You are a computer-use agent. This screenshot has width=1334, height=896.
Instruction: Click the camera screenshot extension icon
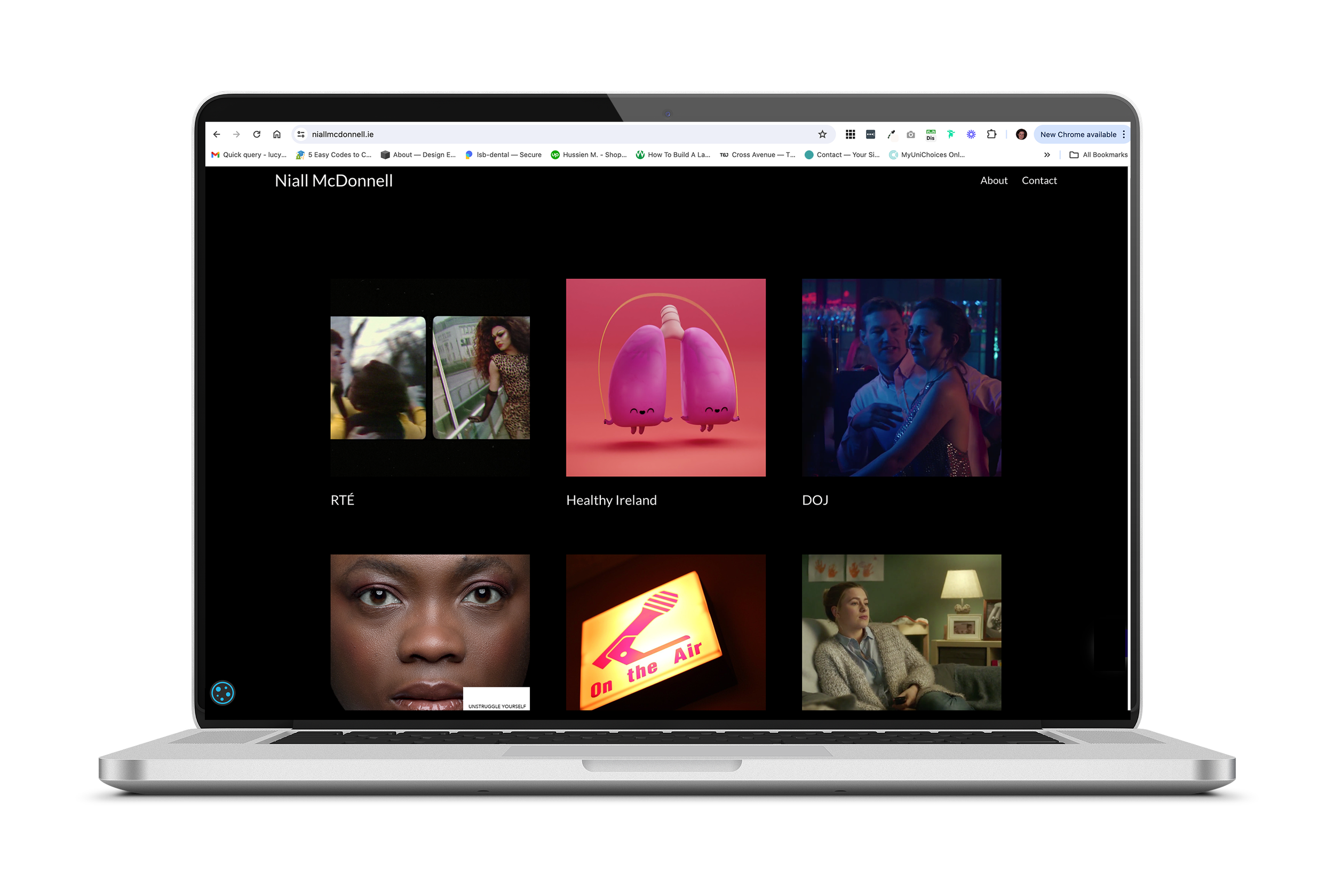[x=910, y=134]
